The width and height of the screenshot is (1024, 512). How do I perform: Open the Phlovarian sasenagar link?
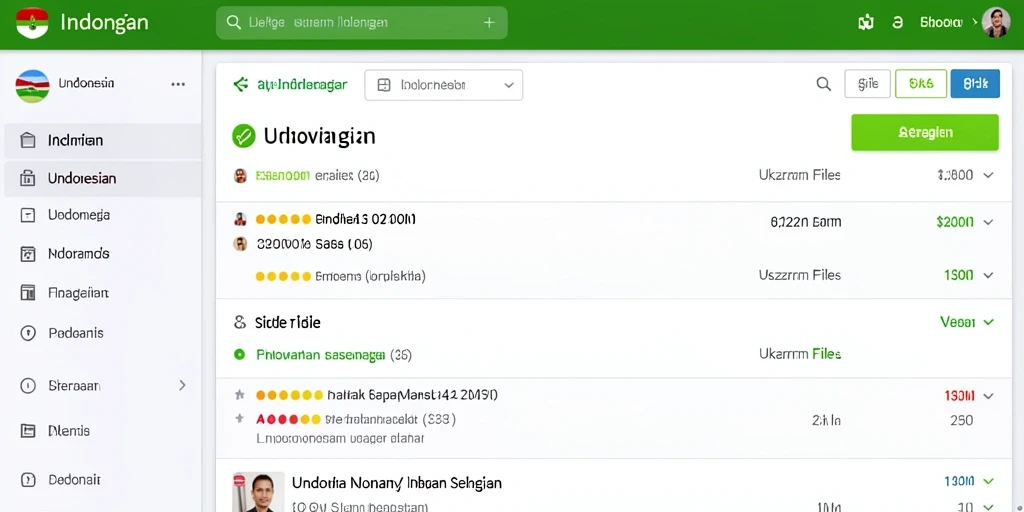pos(321,355)
